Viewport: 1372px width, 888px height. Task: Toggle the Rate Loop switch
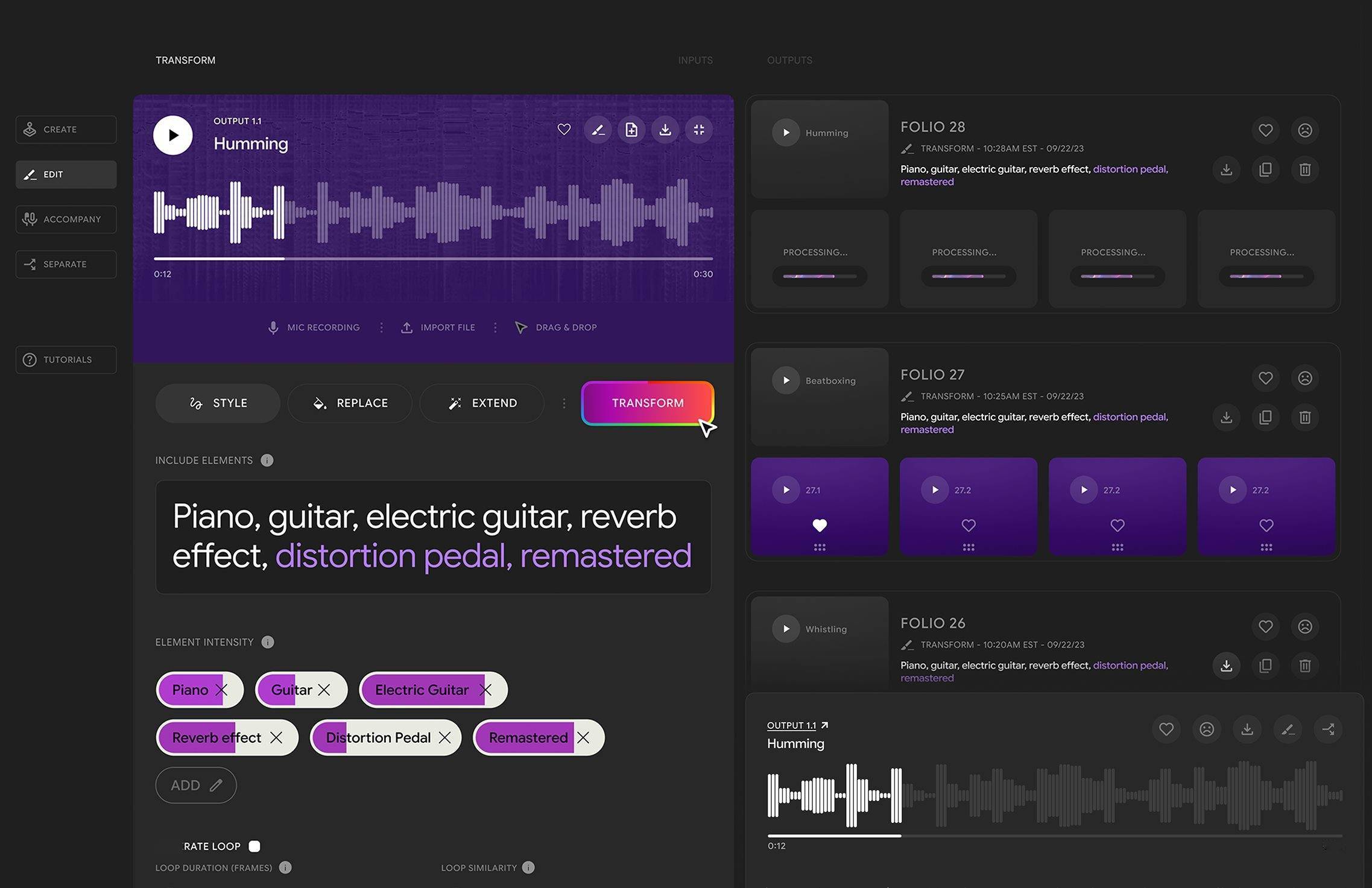(x=254, y=846)
